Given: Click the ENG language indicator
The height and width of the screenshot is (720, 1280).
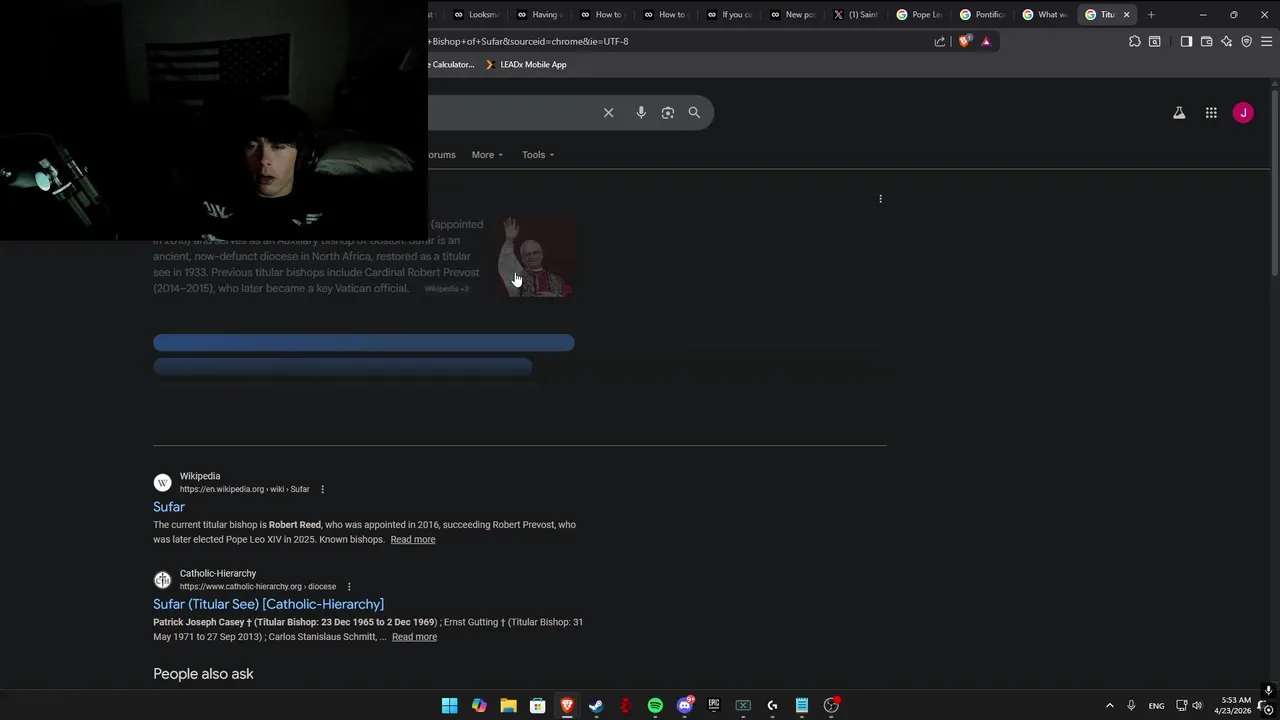Looking at the screenshot, I should pyautogui.click(x=1156, y=706).
